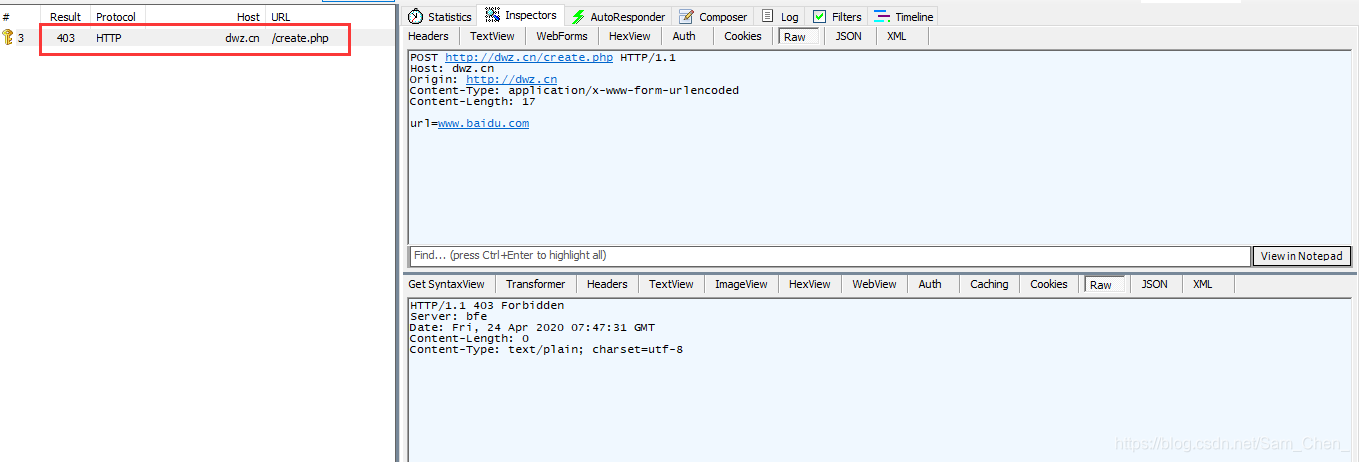Screen dimensions: 1359x462
Task: Select the Transformer response tab
Action: (x=535, y=284)
